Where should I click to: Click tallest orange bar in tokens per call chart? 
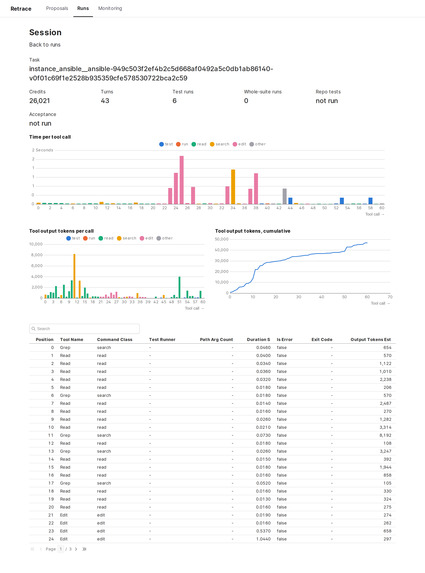(75, 276)
